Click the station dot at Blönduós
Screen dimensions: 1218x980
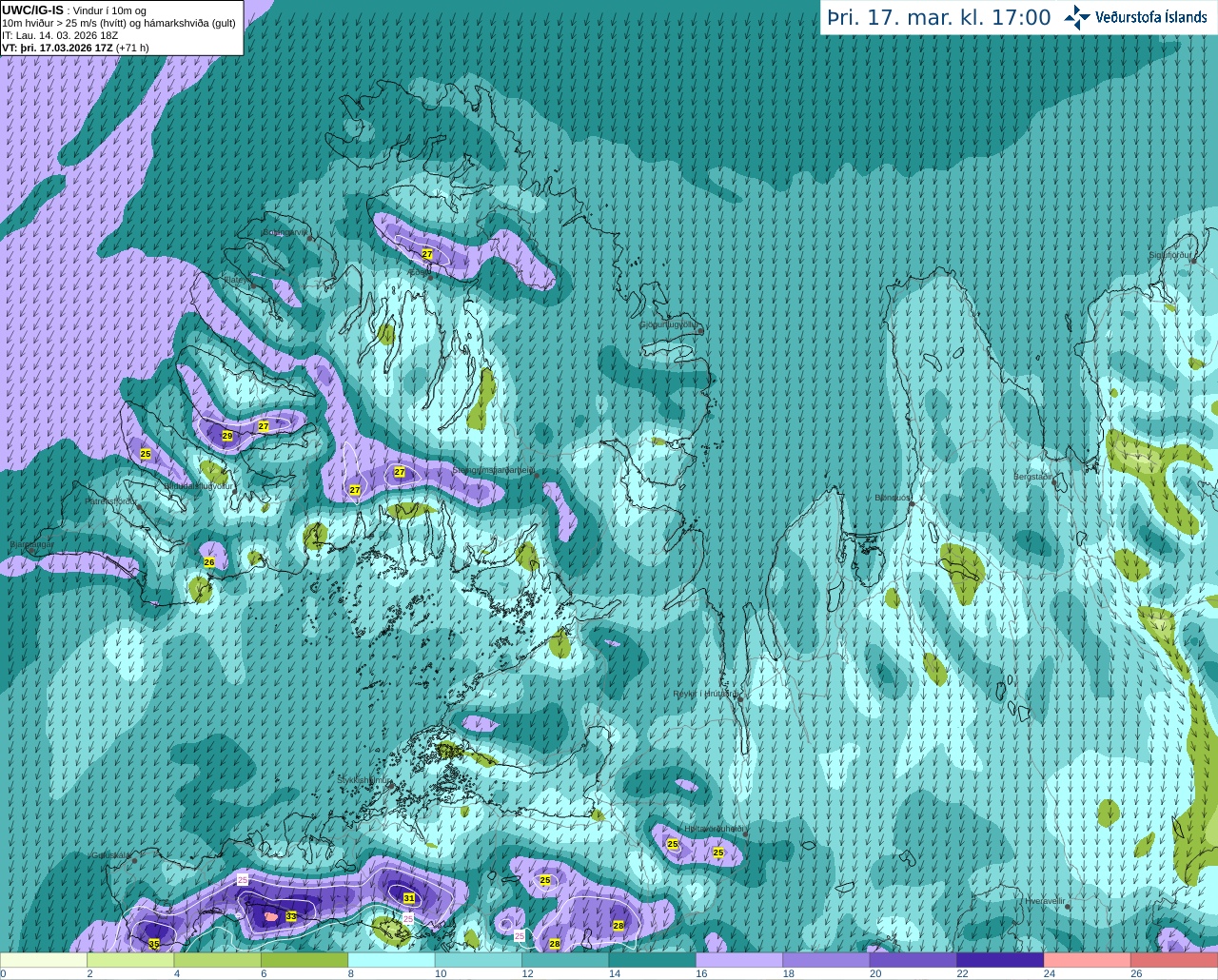(912, 503)
